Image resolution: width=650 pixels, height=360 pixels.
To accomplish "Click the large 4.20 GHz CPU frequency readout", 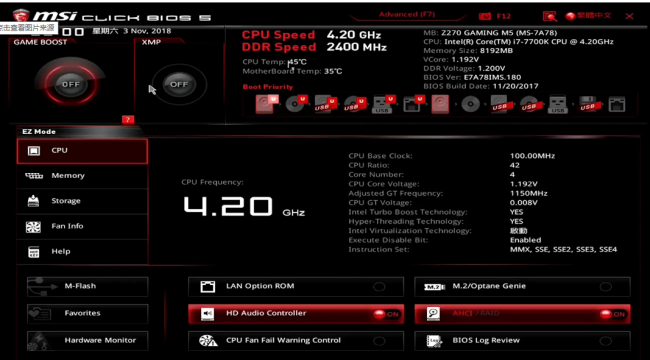I will pyautogui.click(x=244, y=207).
